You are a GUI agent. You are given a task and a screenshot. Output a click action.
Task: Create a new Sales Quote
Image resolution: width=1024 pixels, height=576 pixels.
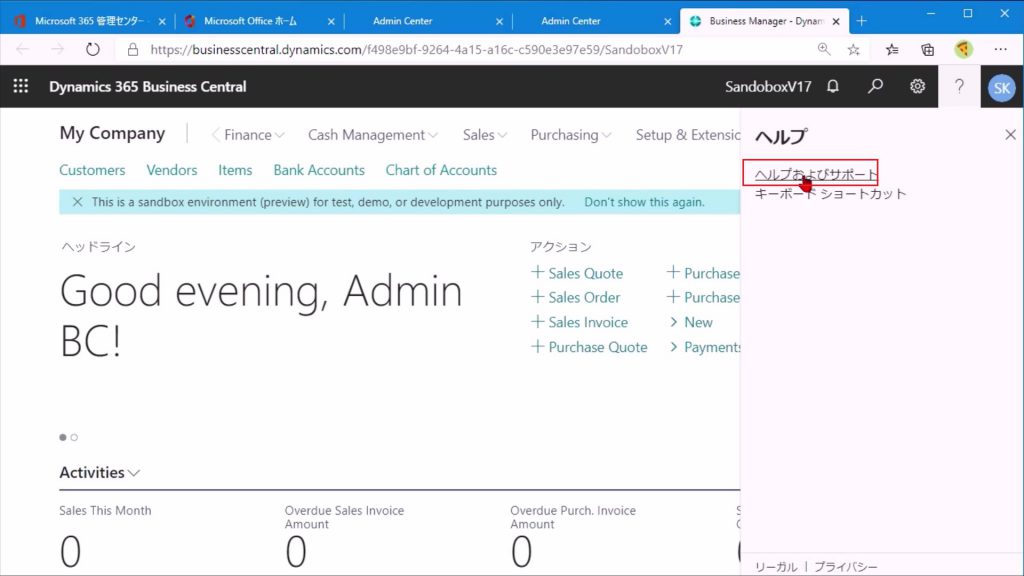(x=577, y=273)
